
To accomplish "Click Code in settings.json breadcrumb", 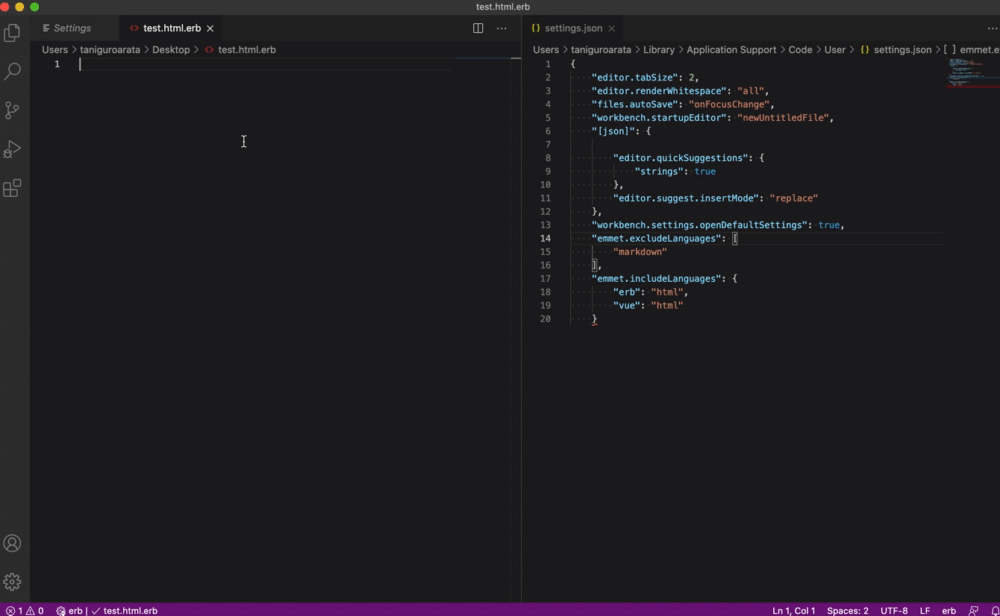I will 800,49.
